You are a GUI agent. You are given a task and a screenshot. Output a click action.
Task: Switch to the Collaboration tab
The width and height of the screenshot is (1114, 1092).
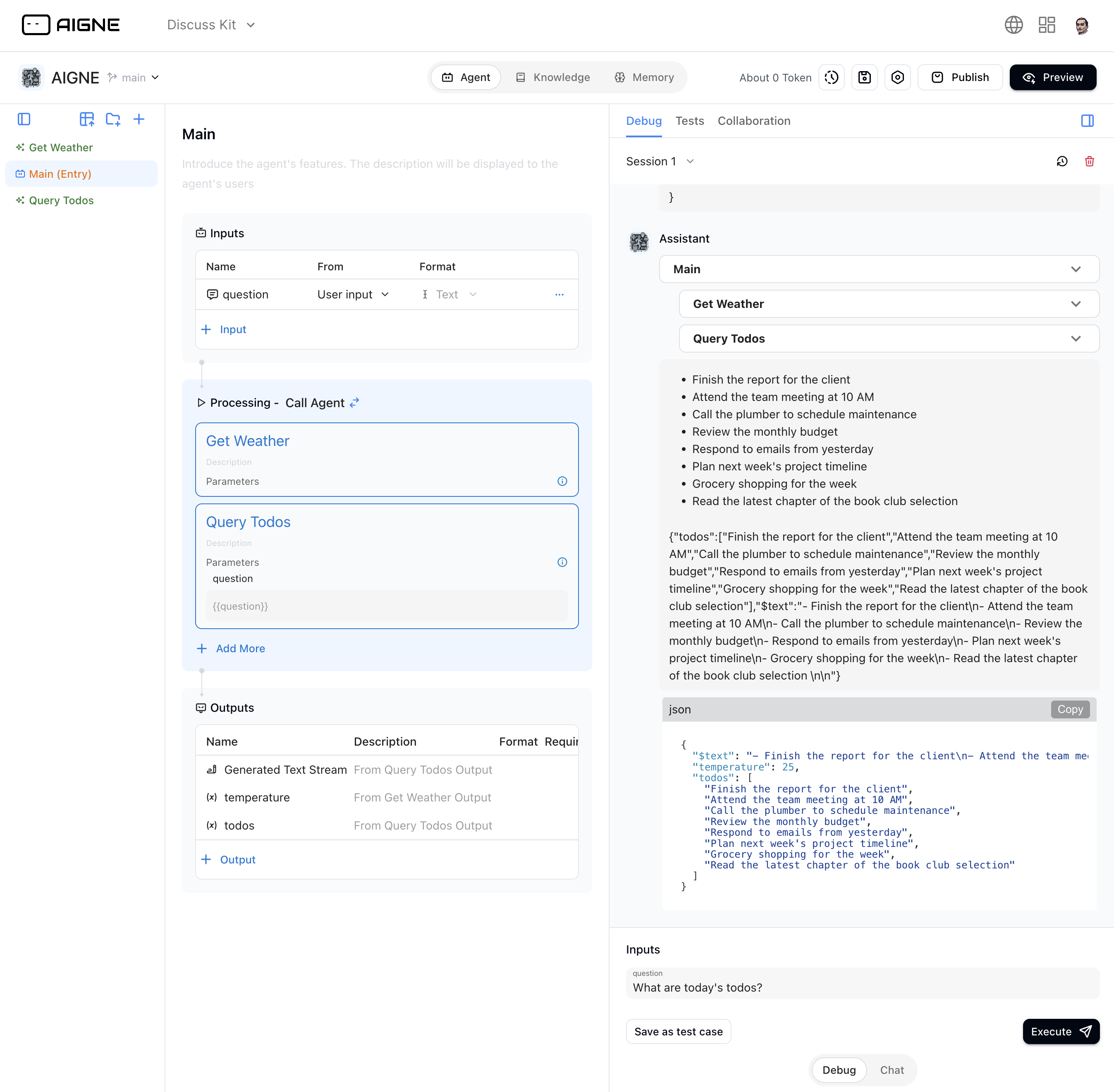753,120
